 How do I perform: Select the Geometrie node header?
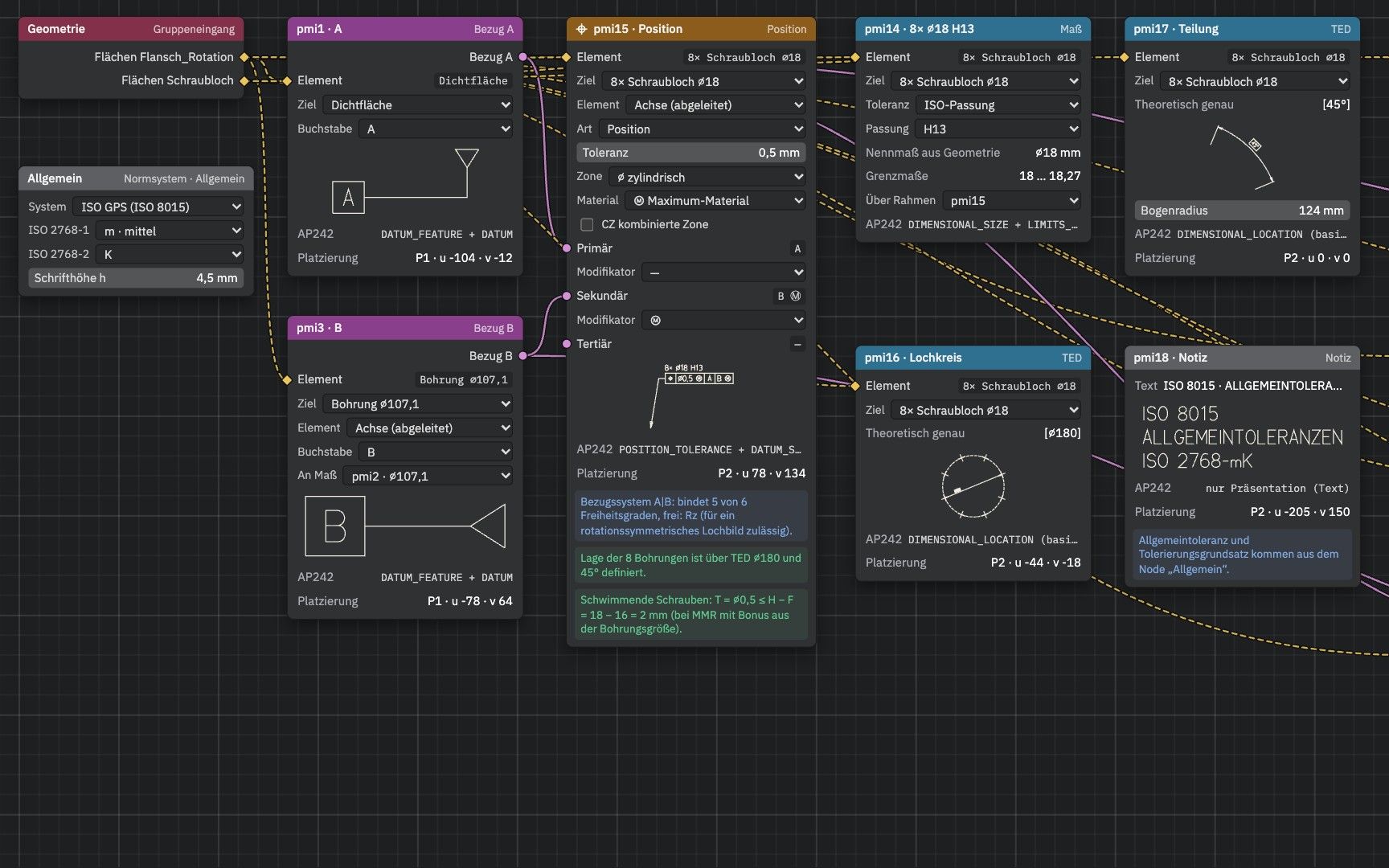click(x=131, y=29)
